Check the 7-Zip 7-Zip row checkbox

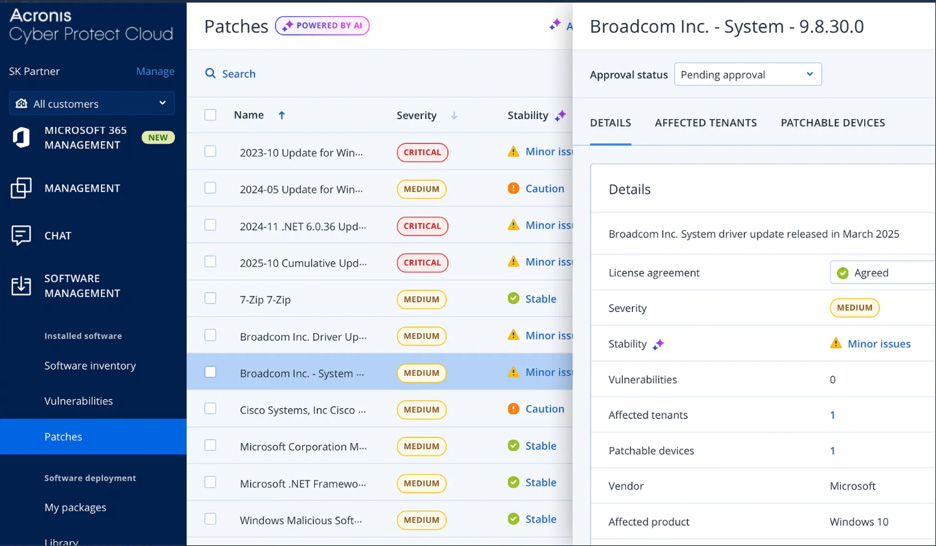[210, 298]
